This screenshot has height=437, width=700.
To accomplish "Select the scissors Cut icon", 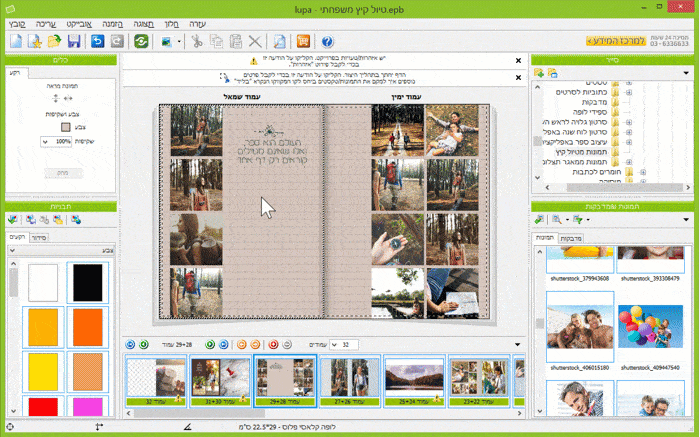I will [197, 41].
